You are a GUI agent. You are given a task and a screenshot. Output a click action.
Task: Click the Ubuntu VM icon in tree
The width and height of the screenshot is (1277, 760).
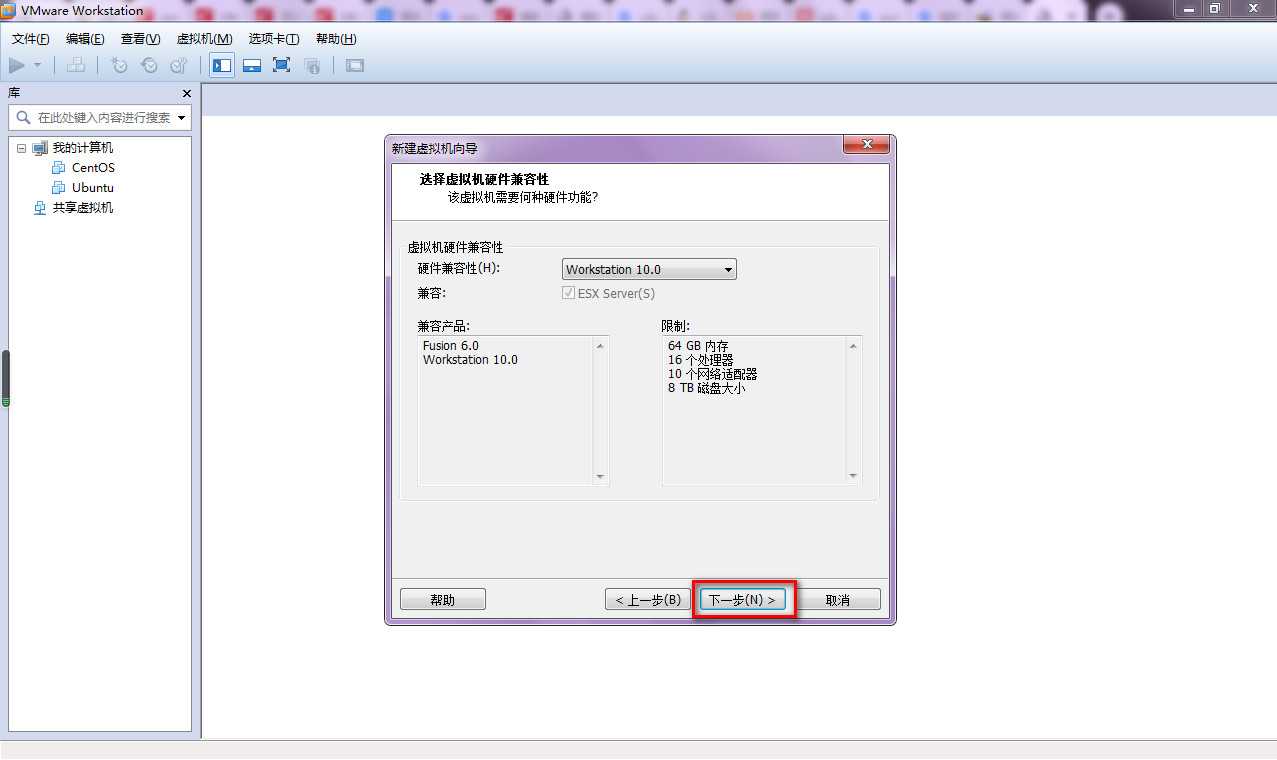click(x=59, y=188)
